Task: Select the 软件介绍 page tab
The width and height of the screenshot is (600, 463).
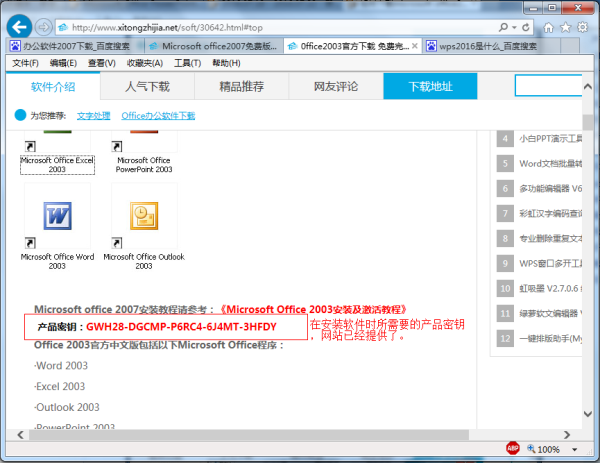Action: tap(53, 86)
